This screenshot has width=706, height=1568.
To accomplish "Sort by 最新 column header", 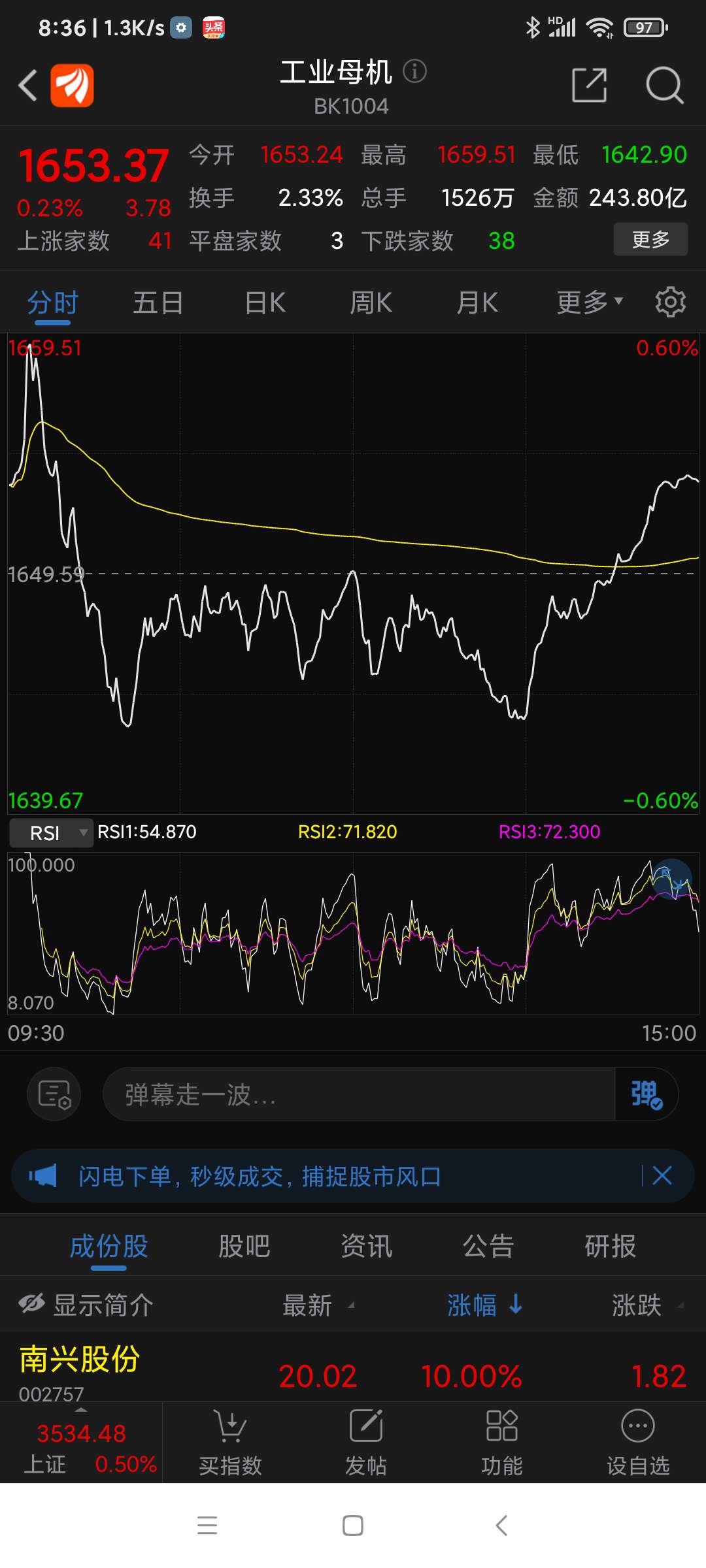I will pos(318,1305).
